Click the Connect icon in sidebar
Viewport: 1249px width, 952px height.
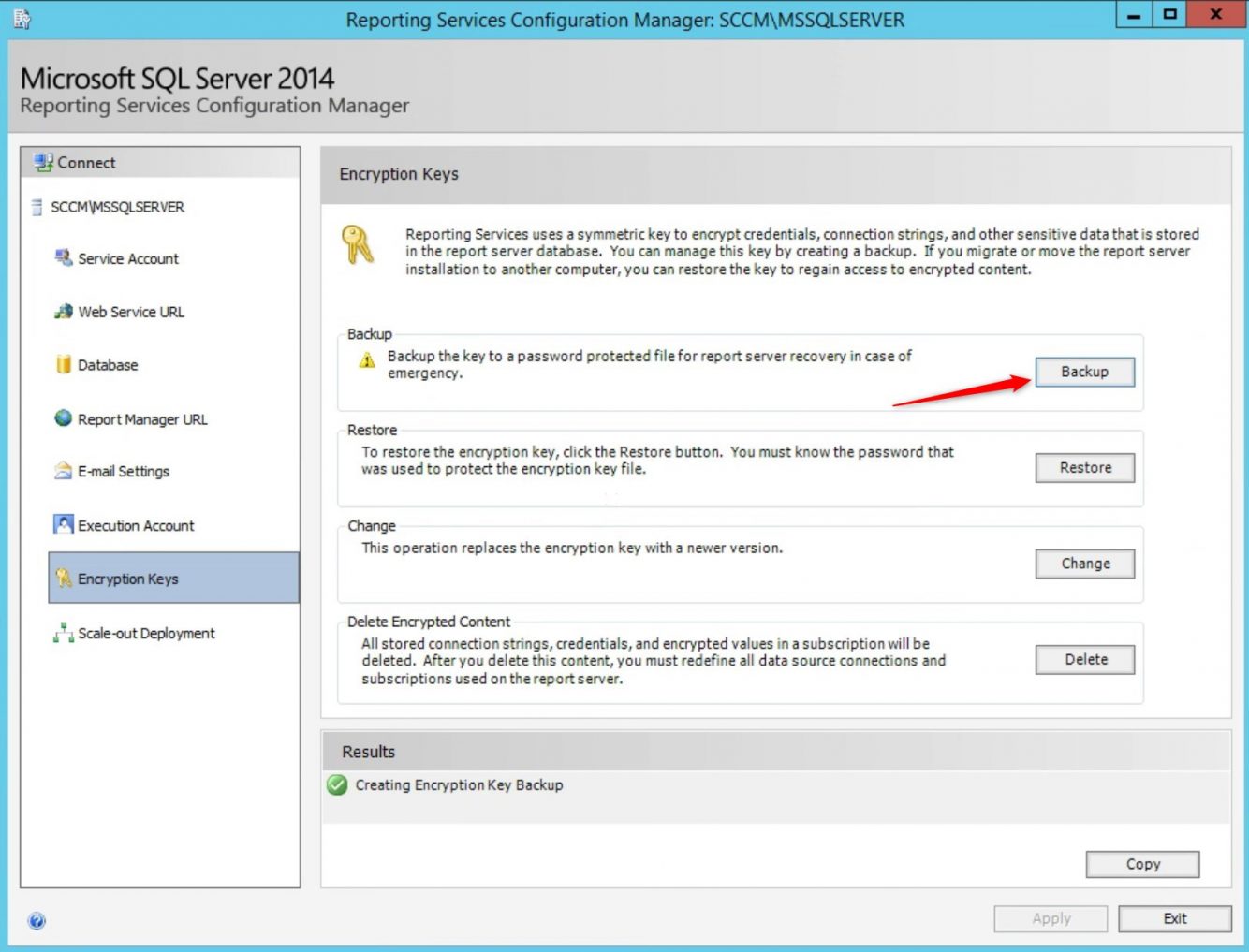pyautogui.click(x=44, y=160)
